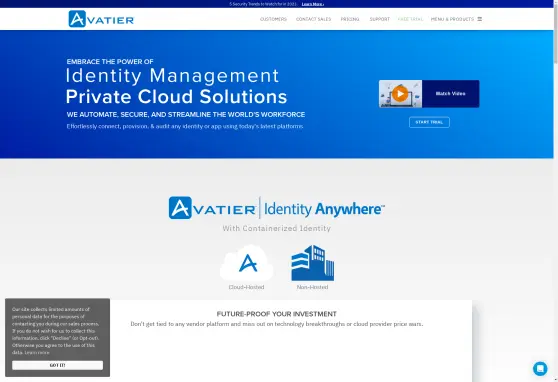Click the 5 Security Trends banner text

[263, 4]
